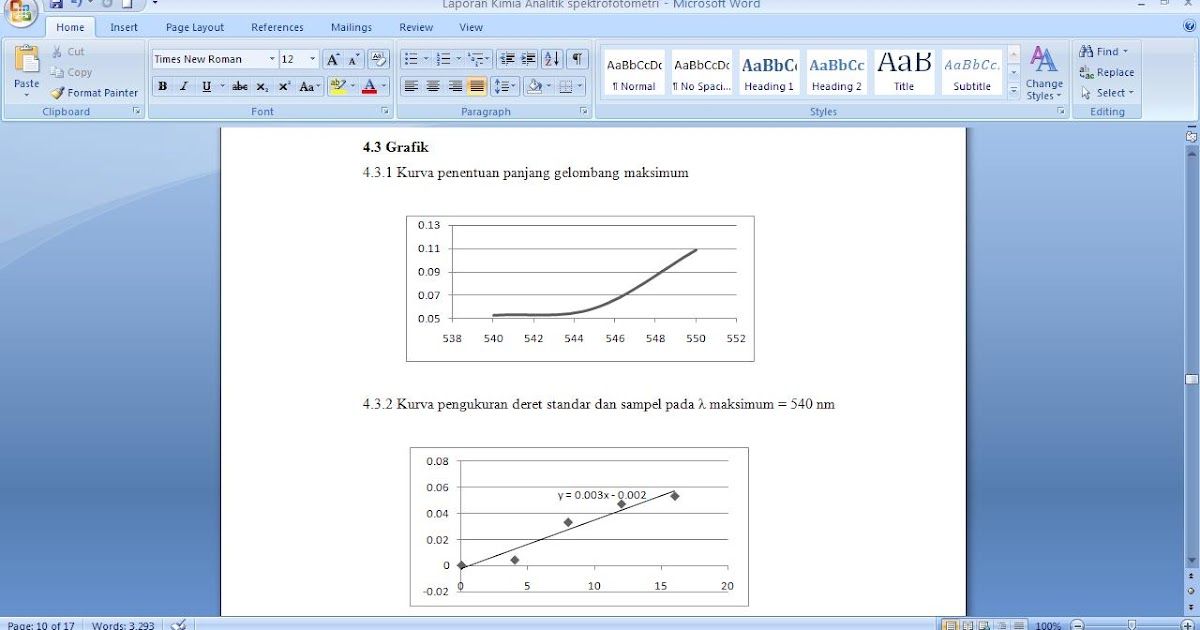The height and width of the screenshot is (630, 1200).
Task: Apply multilevel list
Action: click(480, 59)
